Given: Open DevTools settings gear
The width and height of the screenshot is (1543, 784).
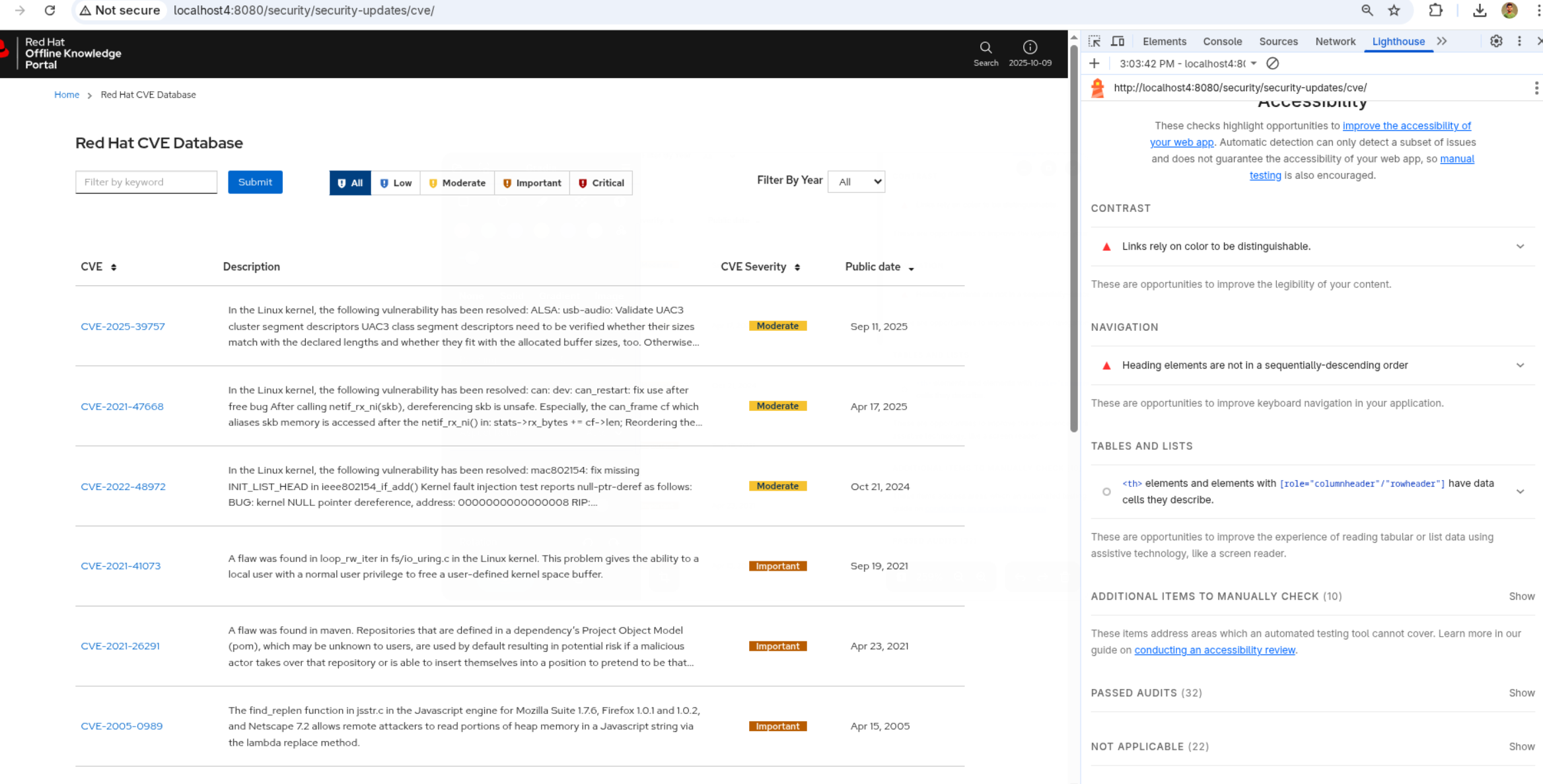Looking at the screenshot, I should (1496, 41).
